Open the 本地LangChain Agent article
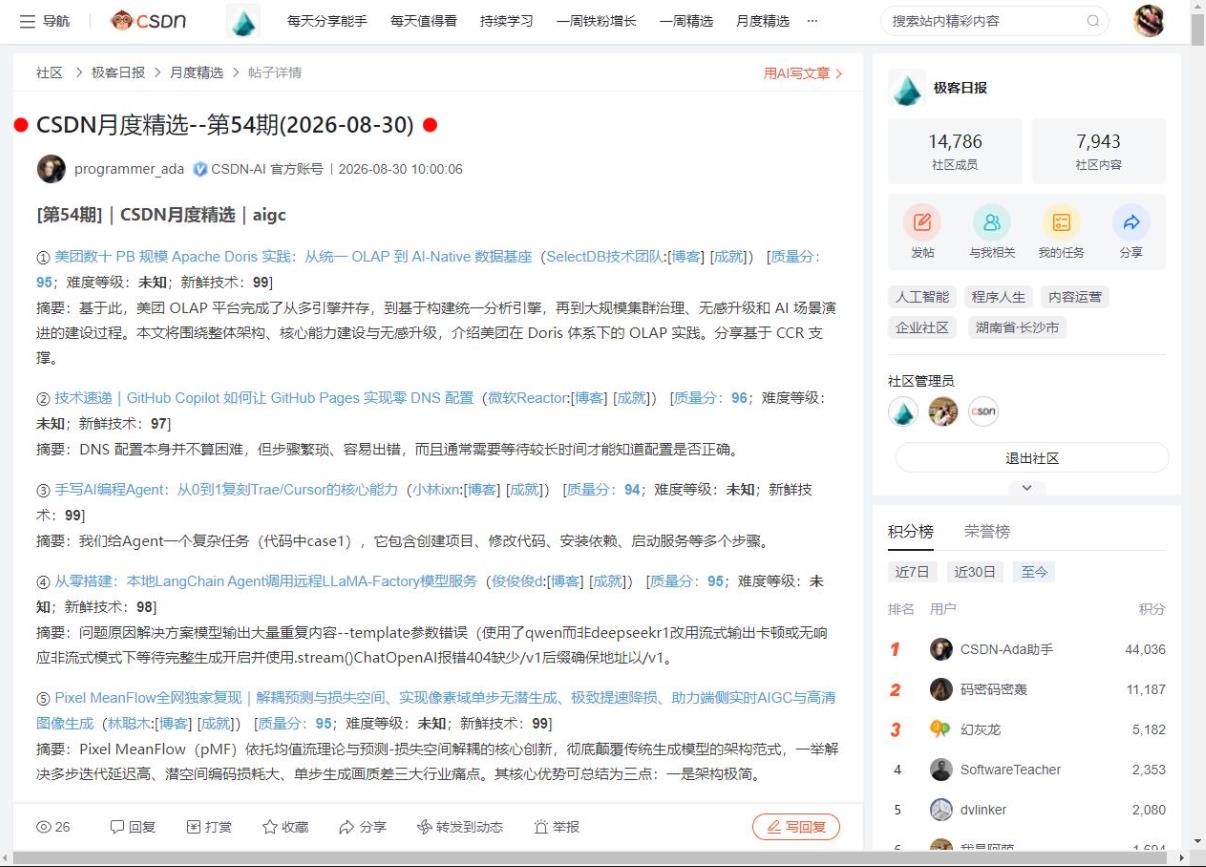Viewport: 1206px width, 867px height. 265,581
